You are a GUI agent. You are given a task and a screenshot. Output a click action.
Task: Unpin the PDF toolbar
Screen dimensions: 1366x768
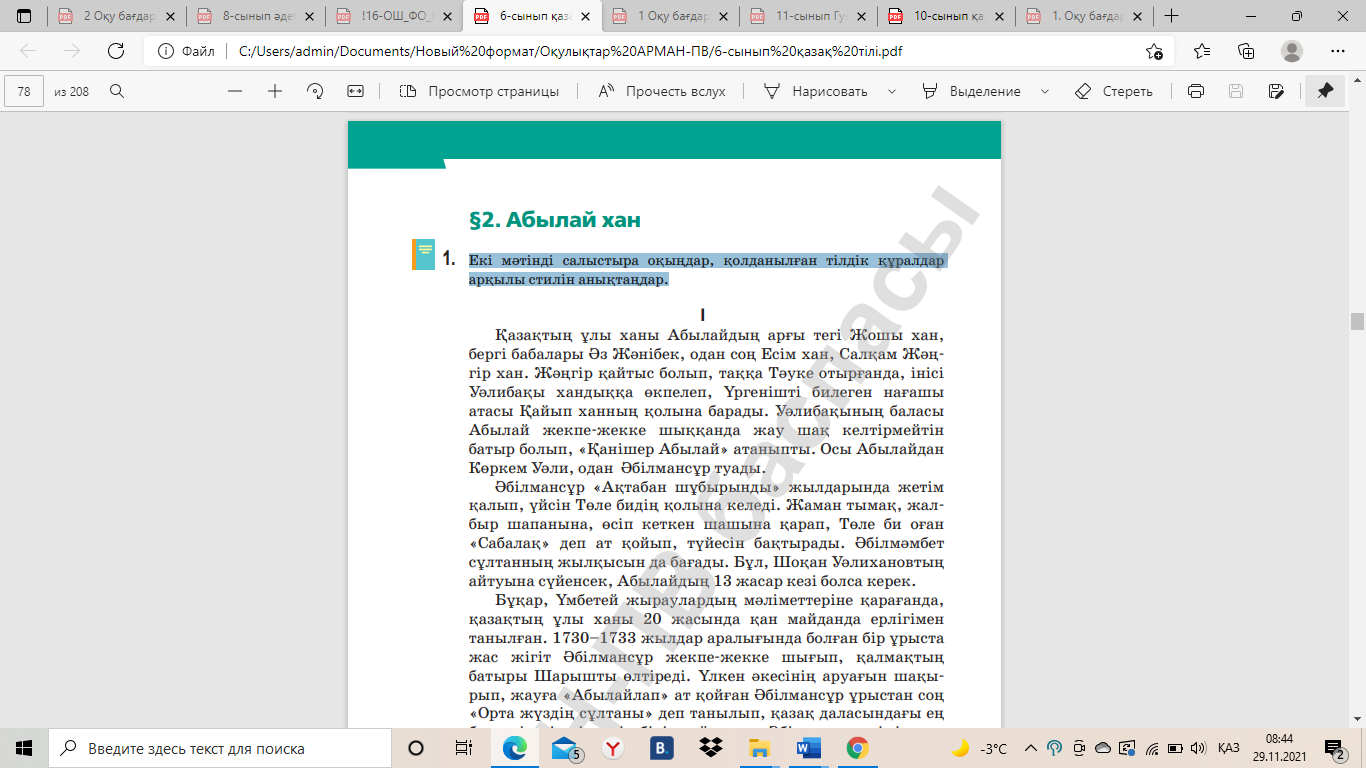[1325, 91]
